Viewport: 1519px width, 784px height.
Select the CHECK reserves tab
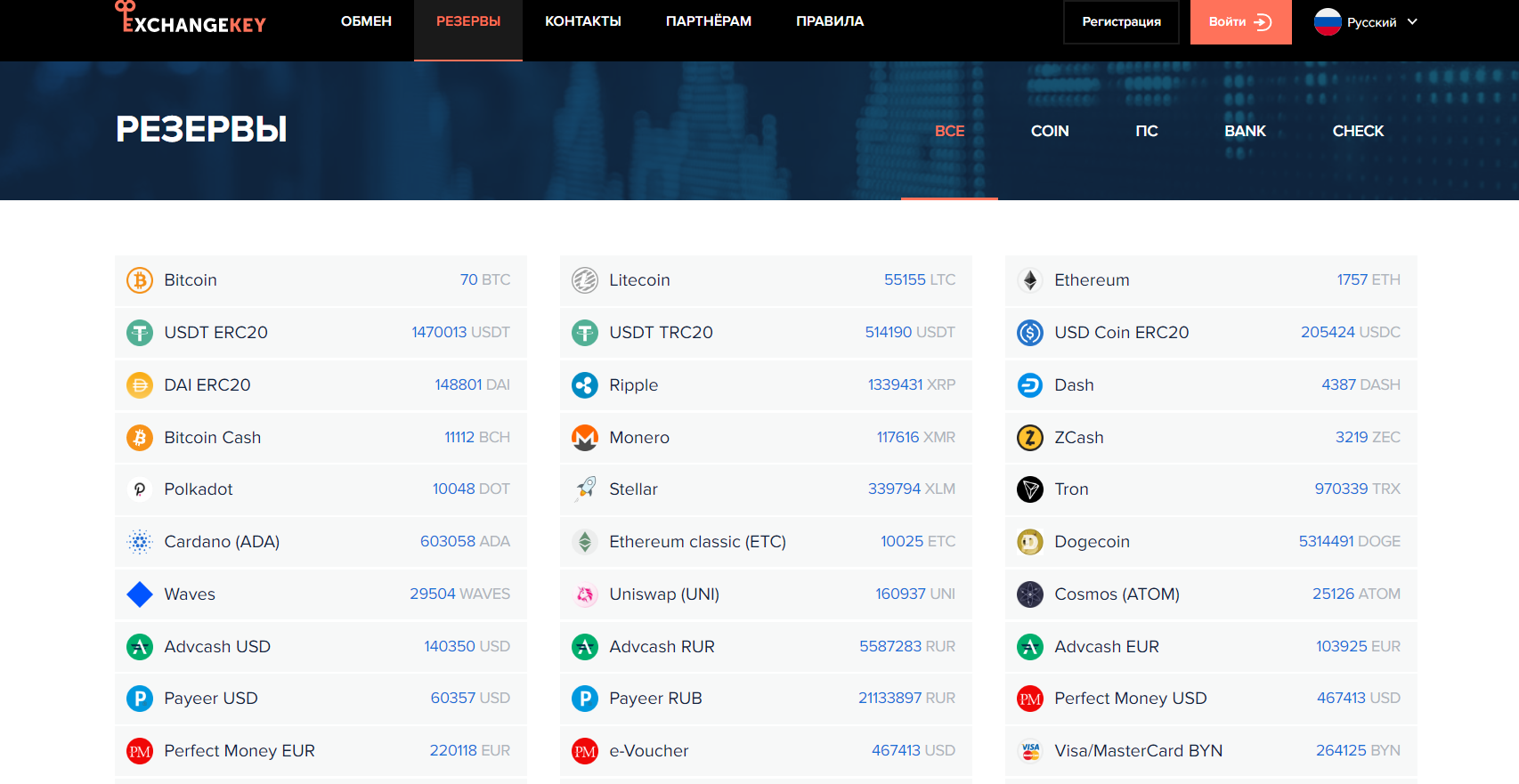[1358, 131]
